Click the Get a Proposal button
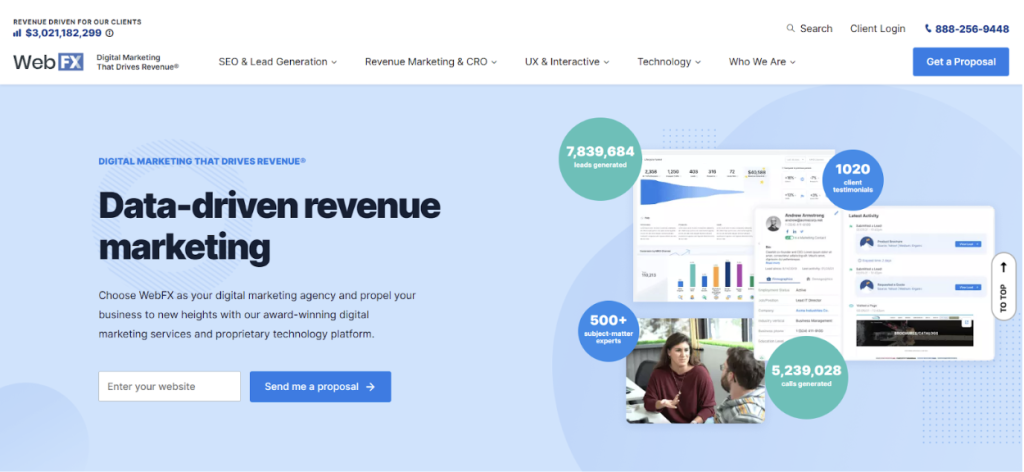 coord(961,62)
